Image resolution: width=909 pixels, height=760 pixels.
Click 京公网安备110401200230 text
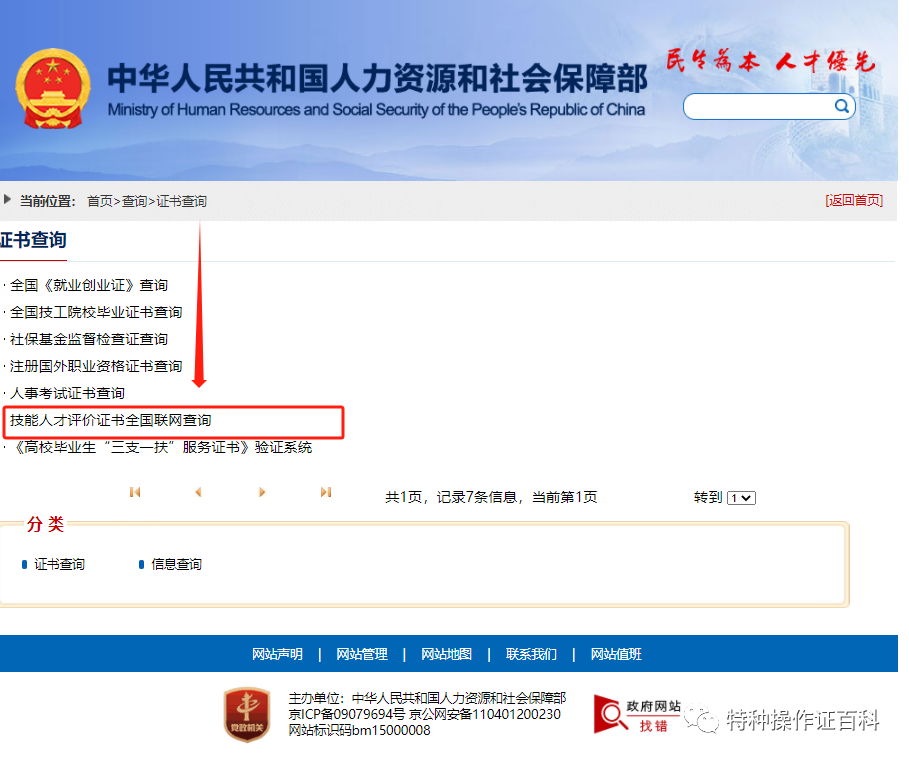[x=485, y=714]
